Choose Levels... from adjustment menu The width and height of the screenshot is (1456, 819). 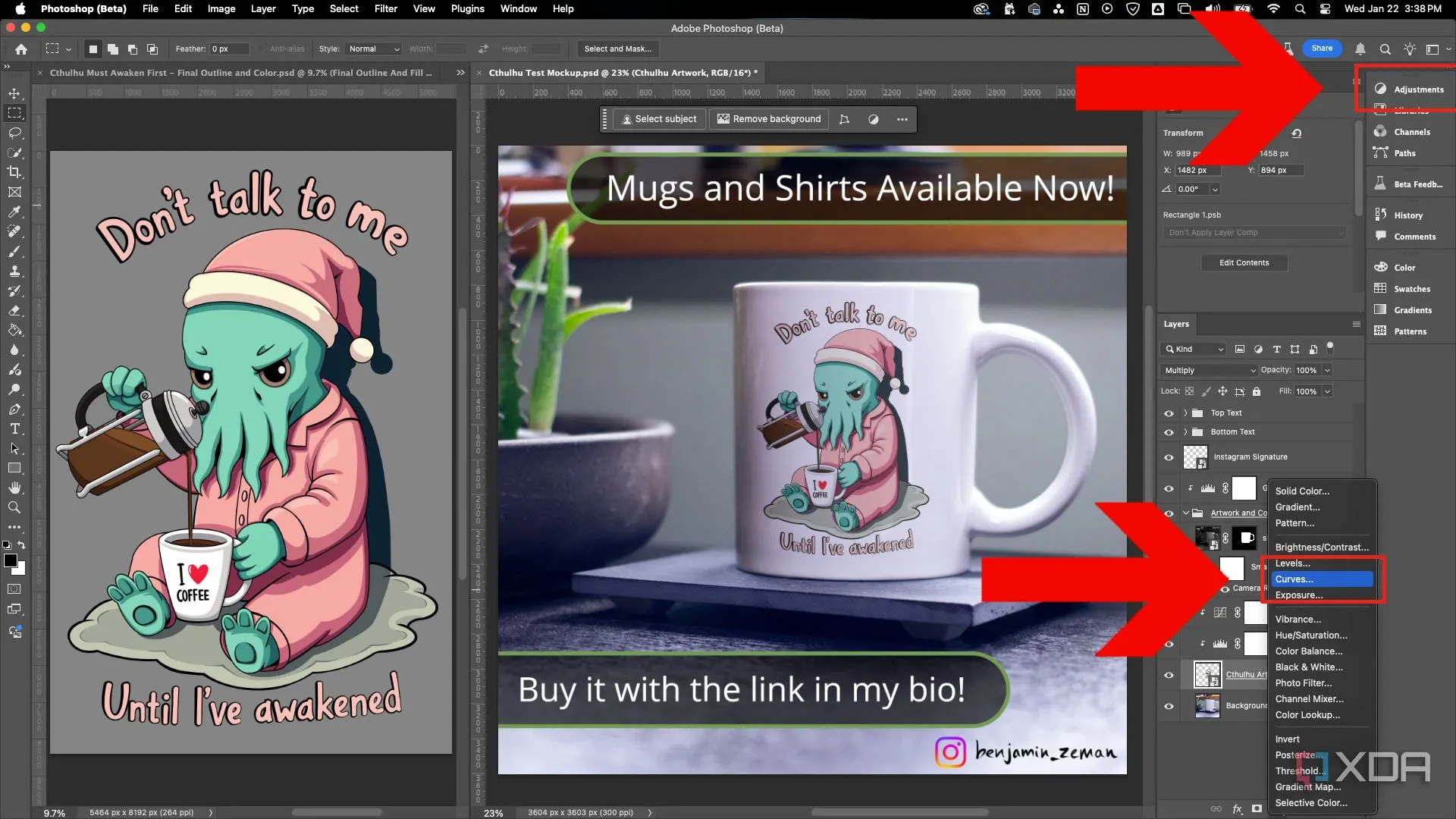(1322, 563)
